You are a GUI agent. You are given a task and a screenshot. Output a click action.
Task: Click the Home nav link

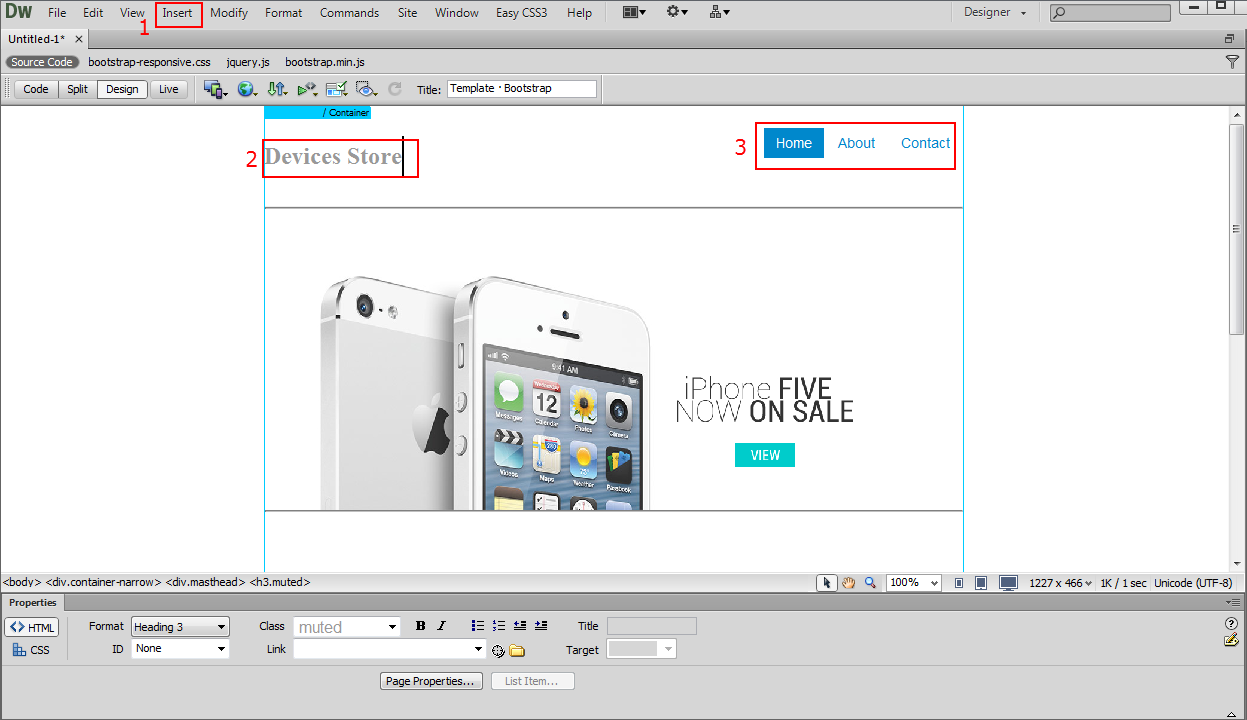tap(794, 143)
